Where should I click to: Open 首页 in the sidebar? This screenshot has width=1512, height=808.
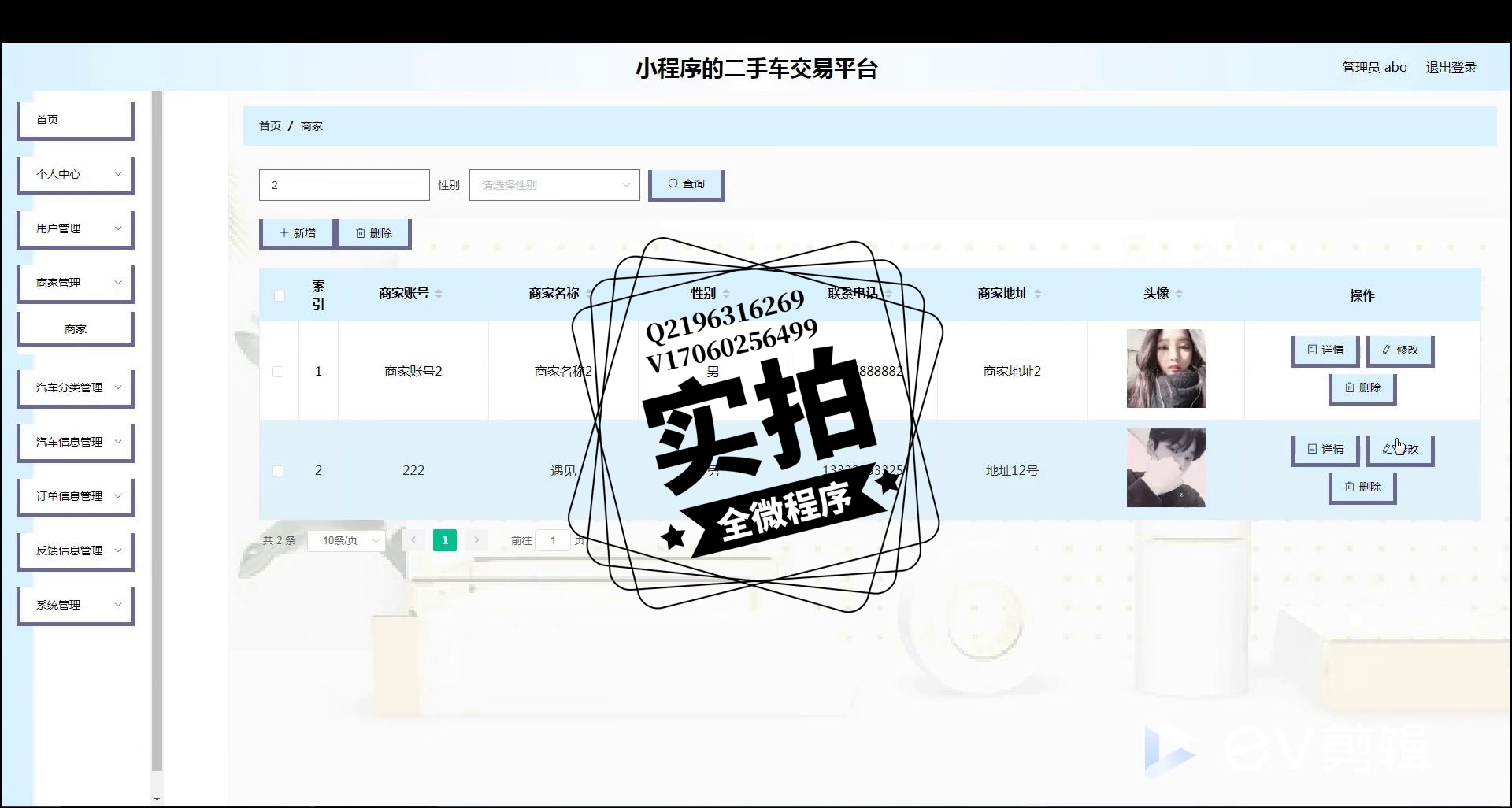click(76, 120)
